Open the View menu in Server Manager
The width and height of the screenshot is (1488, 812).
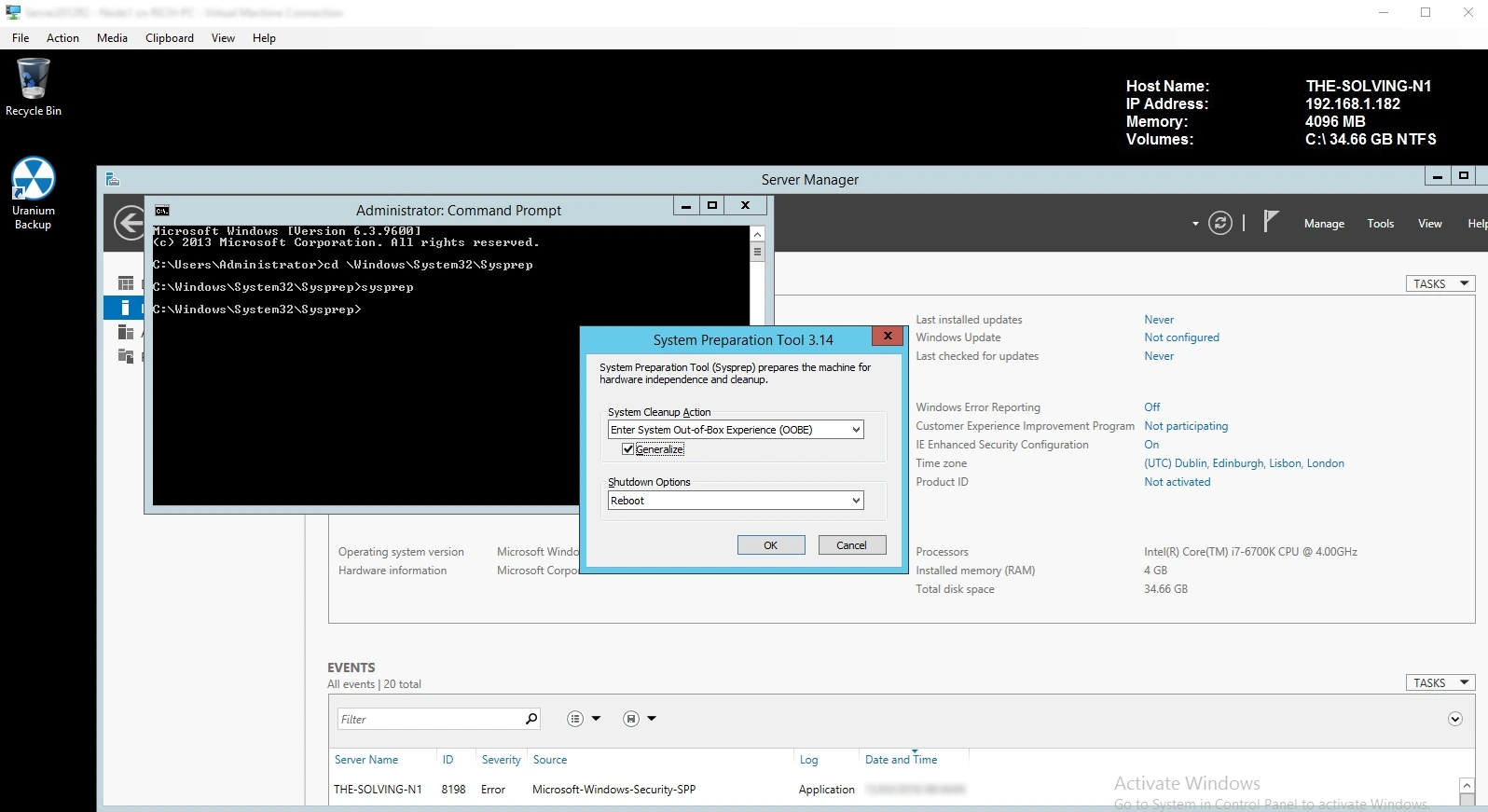click(x=1429, y=224)
